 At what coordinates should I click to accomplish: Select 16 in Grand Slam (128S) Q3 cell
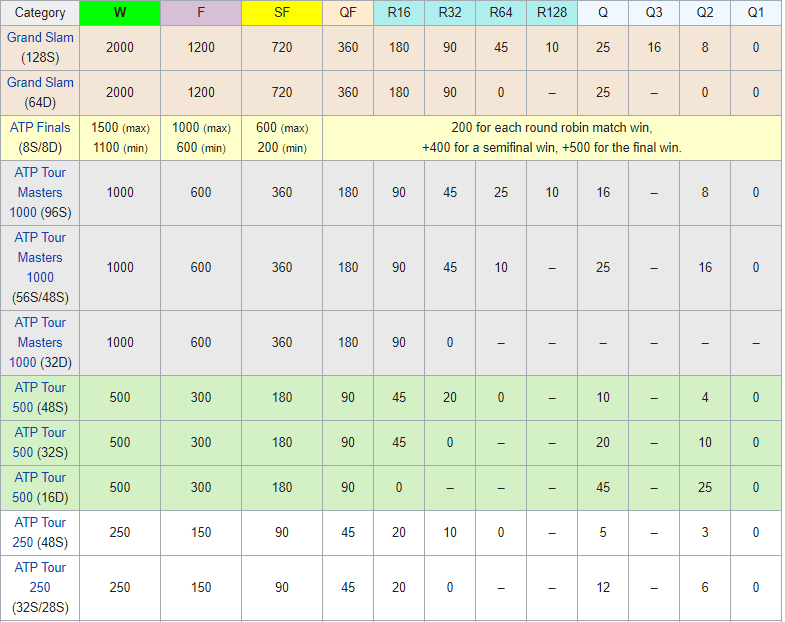pos(654,48)
